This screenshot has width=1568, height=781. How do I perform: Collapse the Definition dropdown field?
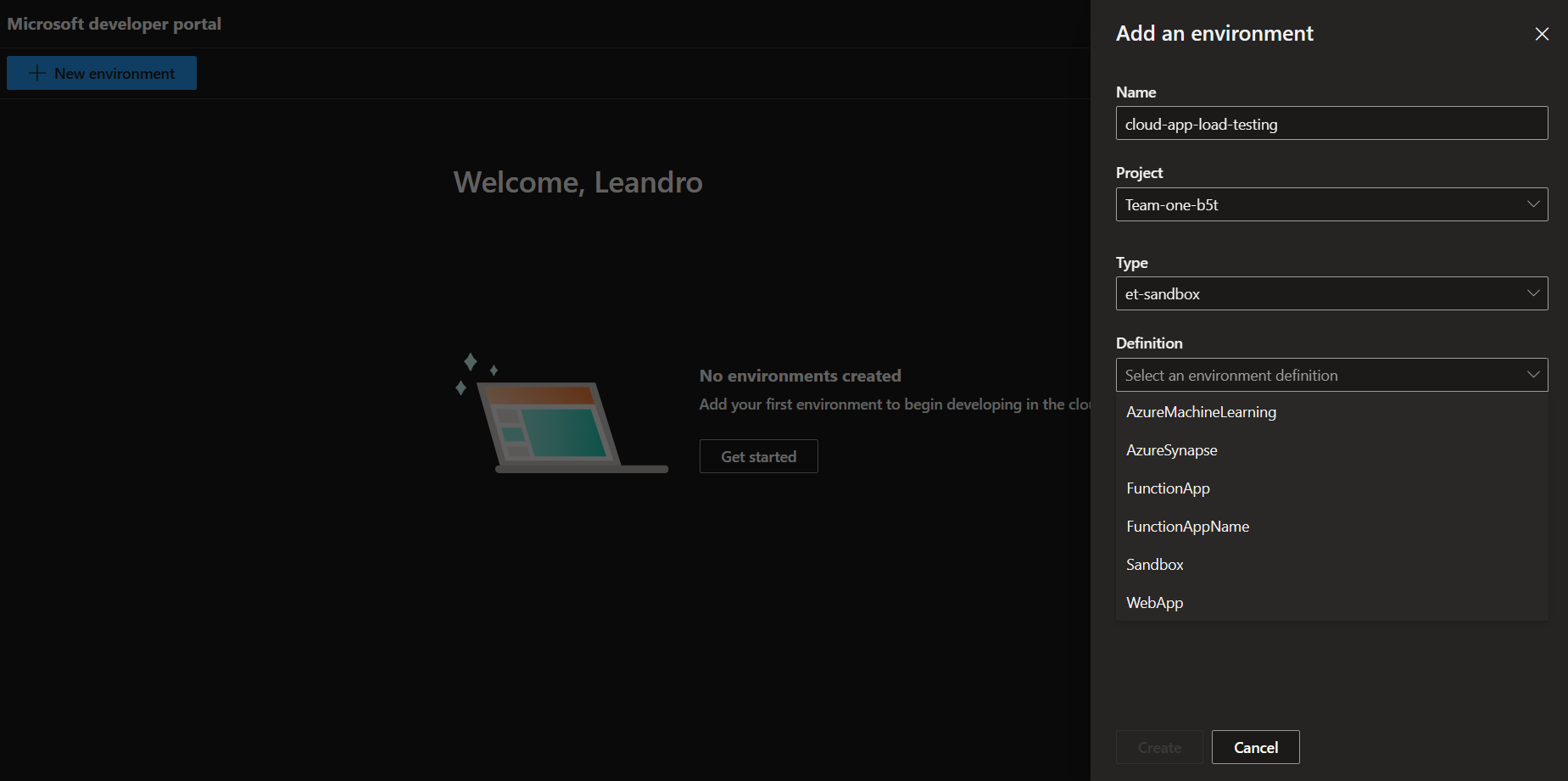point(1331,375)
